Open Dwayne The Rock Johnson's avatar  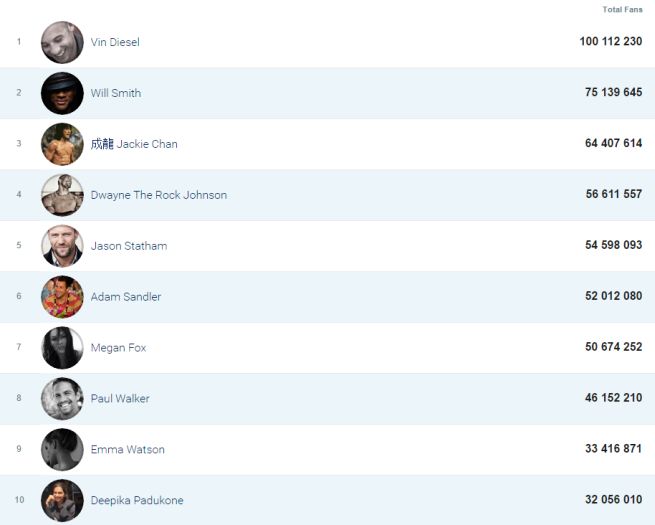(62, 195)
